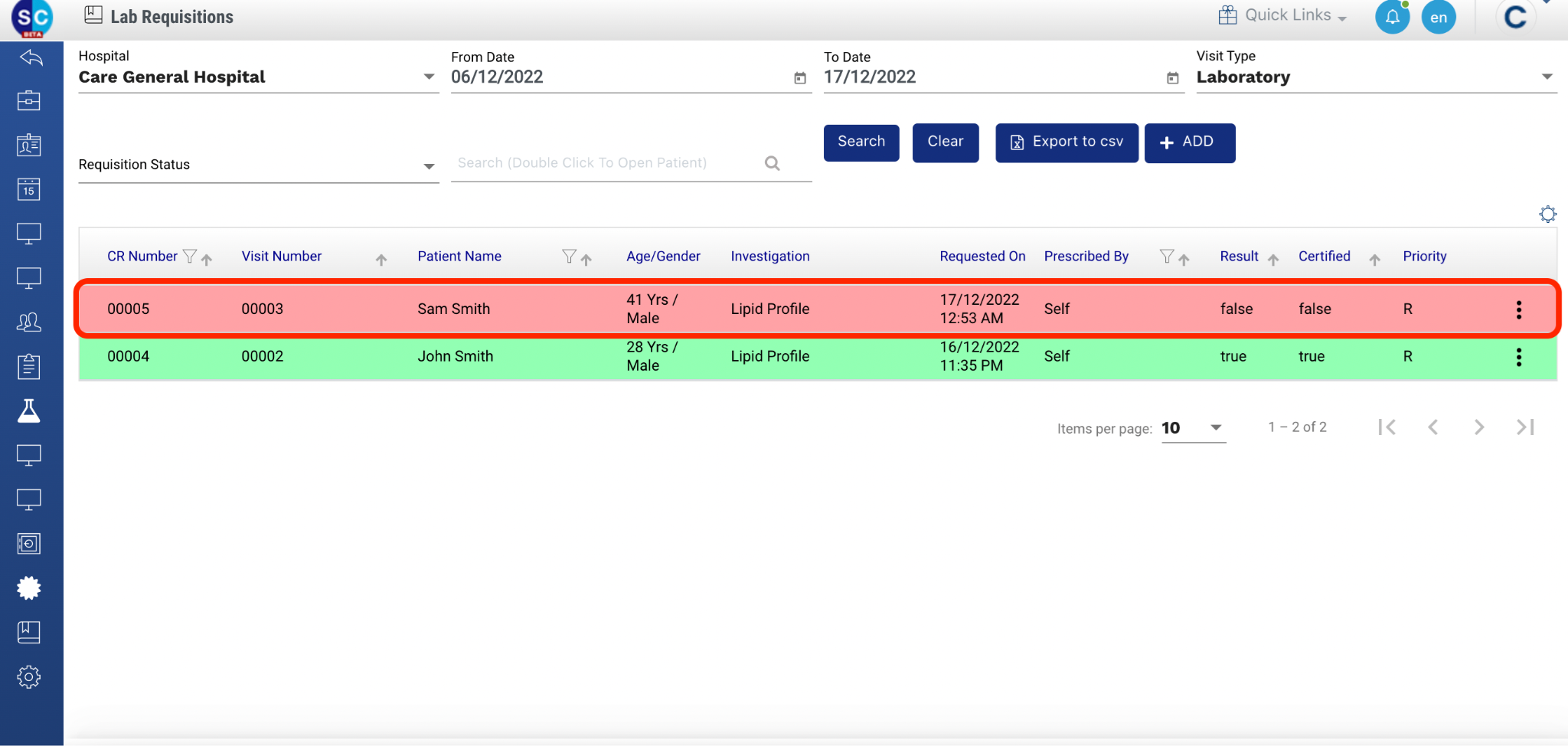Sort by the Result column arrow

[1273, 260]
